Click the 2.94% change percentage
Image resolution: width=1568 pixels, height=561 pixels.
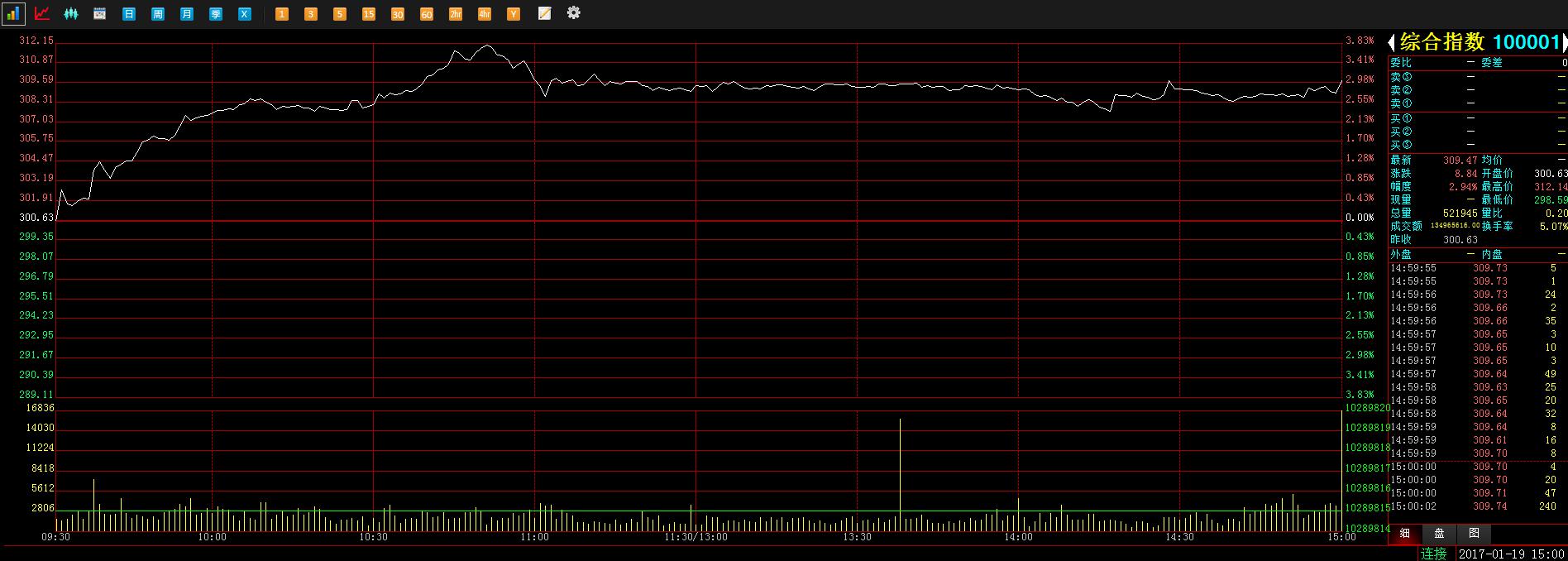tap(1463, 187)
